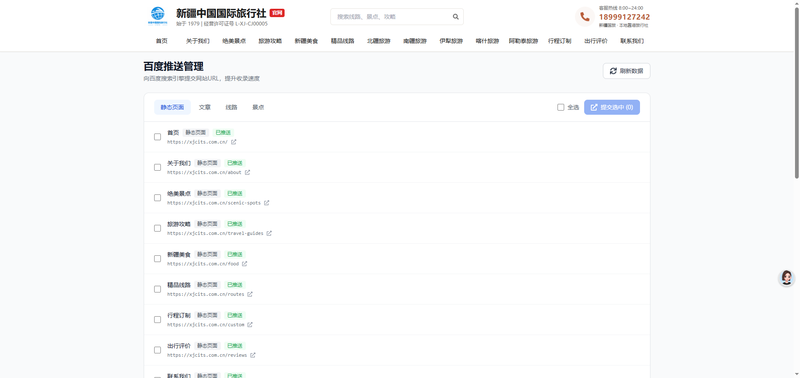Tick the checkbox for 出行评价 row
Screen dimensions: 800x378
coord(158,350)
